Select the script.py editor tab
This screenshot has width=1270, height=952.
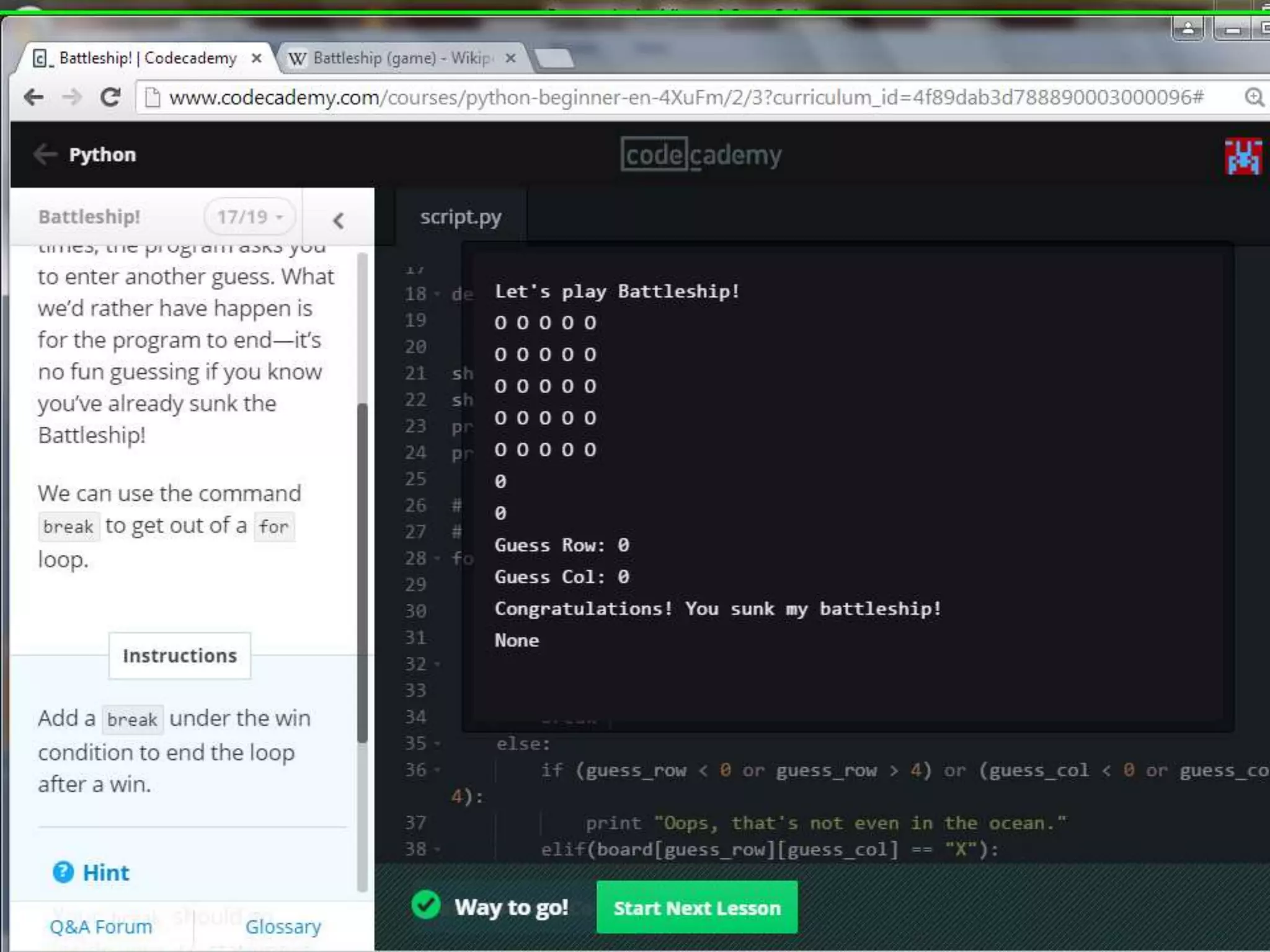(x=460, y=217)
